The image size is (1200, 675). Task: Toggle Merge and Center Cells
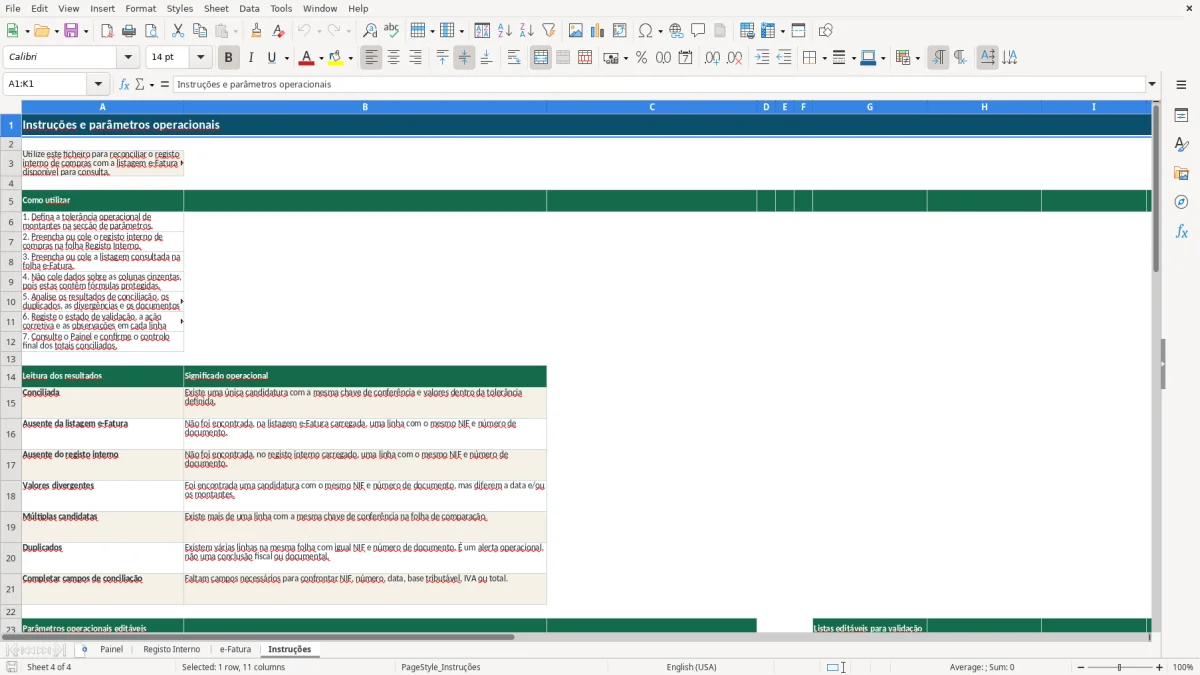pos(541,58)
